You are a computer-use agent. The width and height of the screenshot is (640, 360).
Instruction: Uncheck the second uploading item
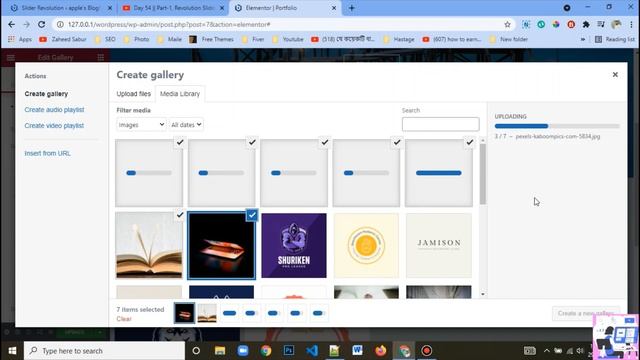click(252, 142)
